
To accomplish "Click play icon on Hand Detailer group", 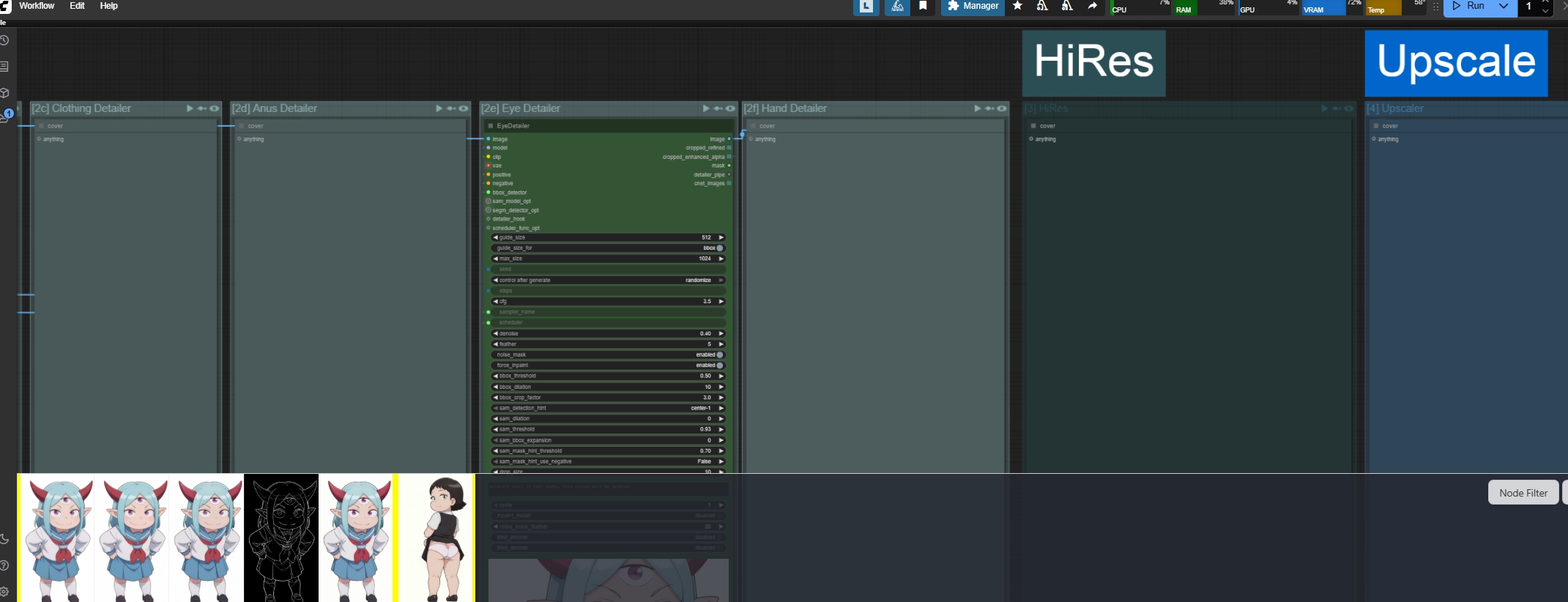I will (977, 108).
